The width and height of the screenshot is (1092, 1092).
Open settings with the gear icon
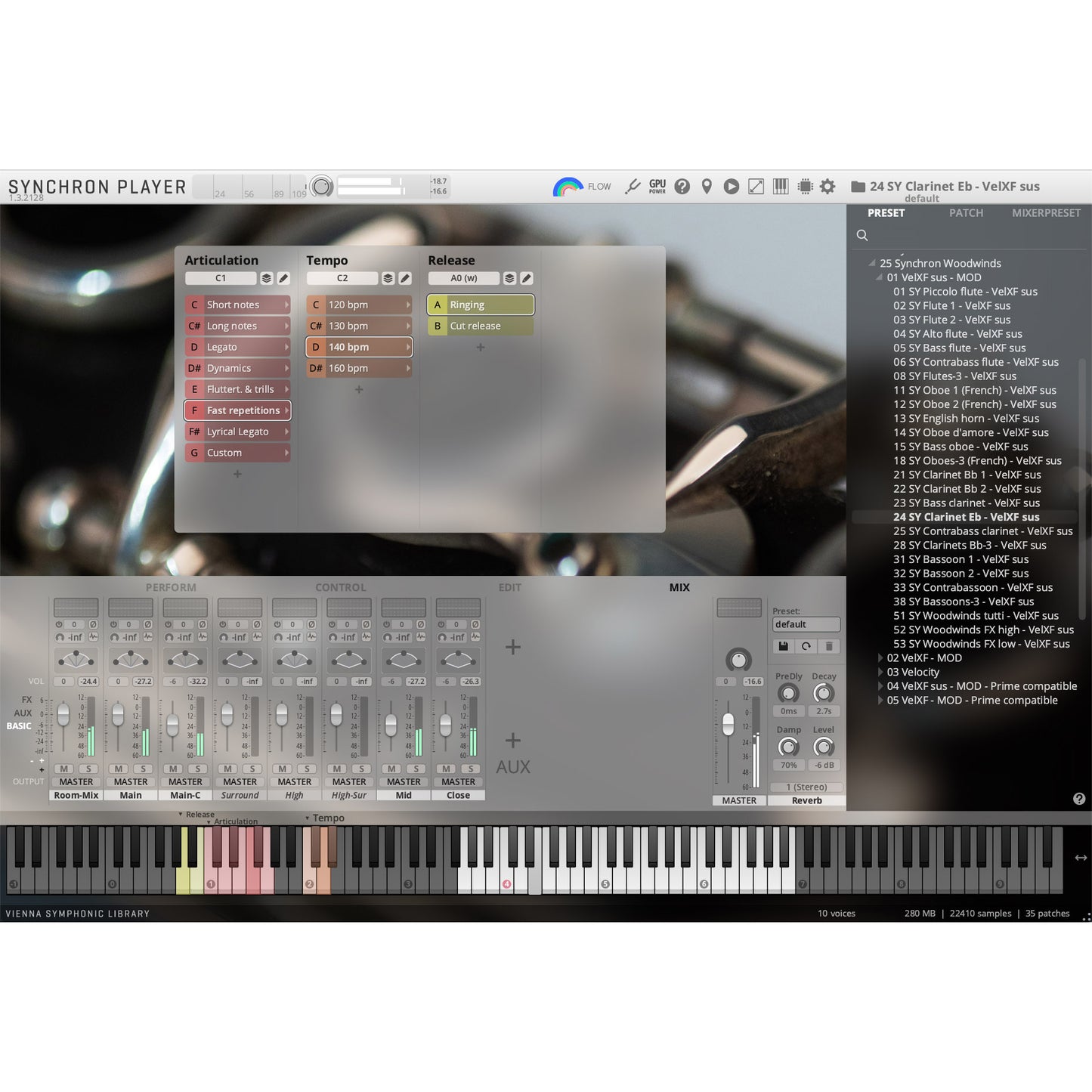(x=828, y=187)
